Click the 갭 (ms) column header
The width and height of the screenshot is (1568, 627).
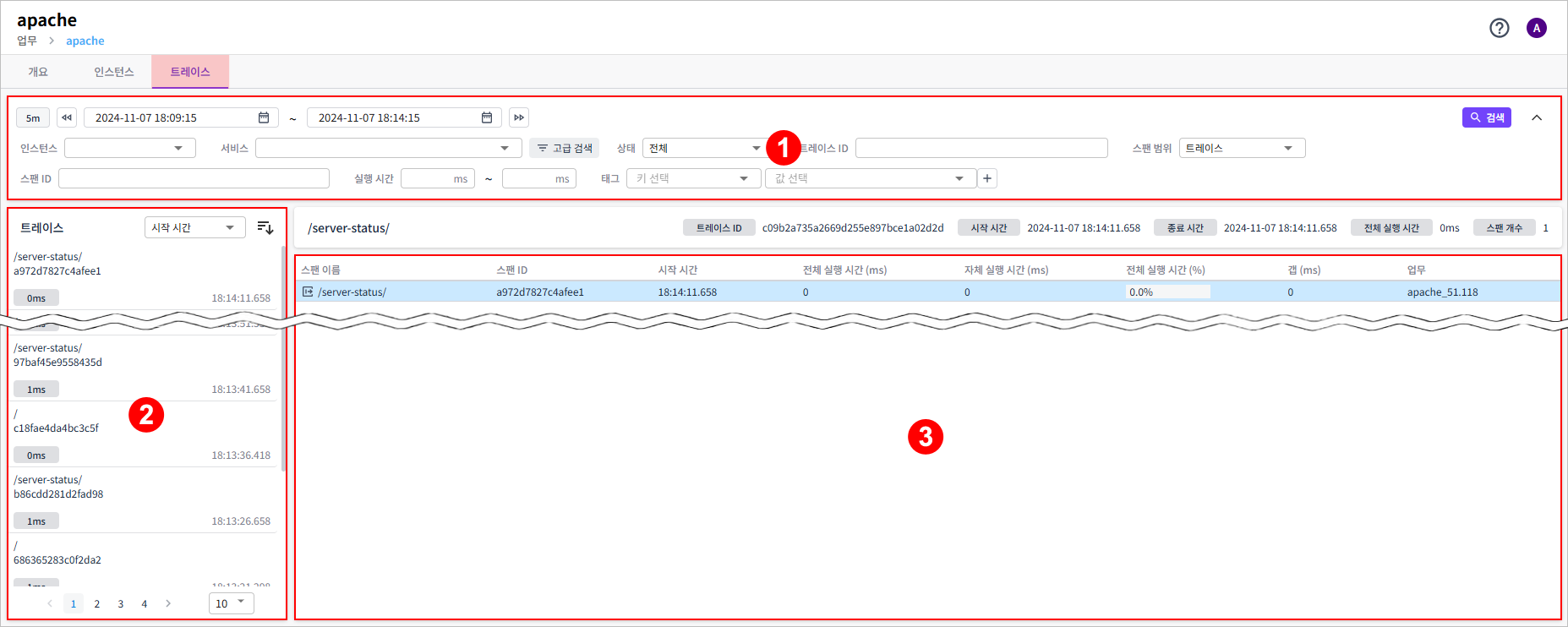(1303, 270)
